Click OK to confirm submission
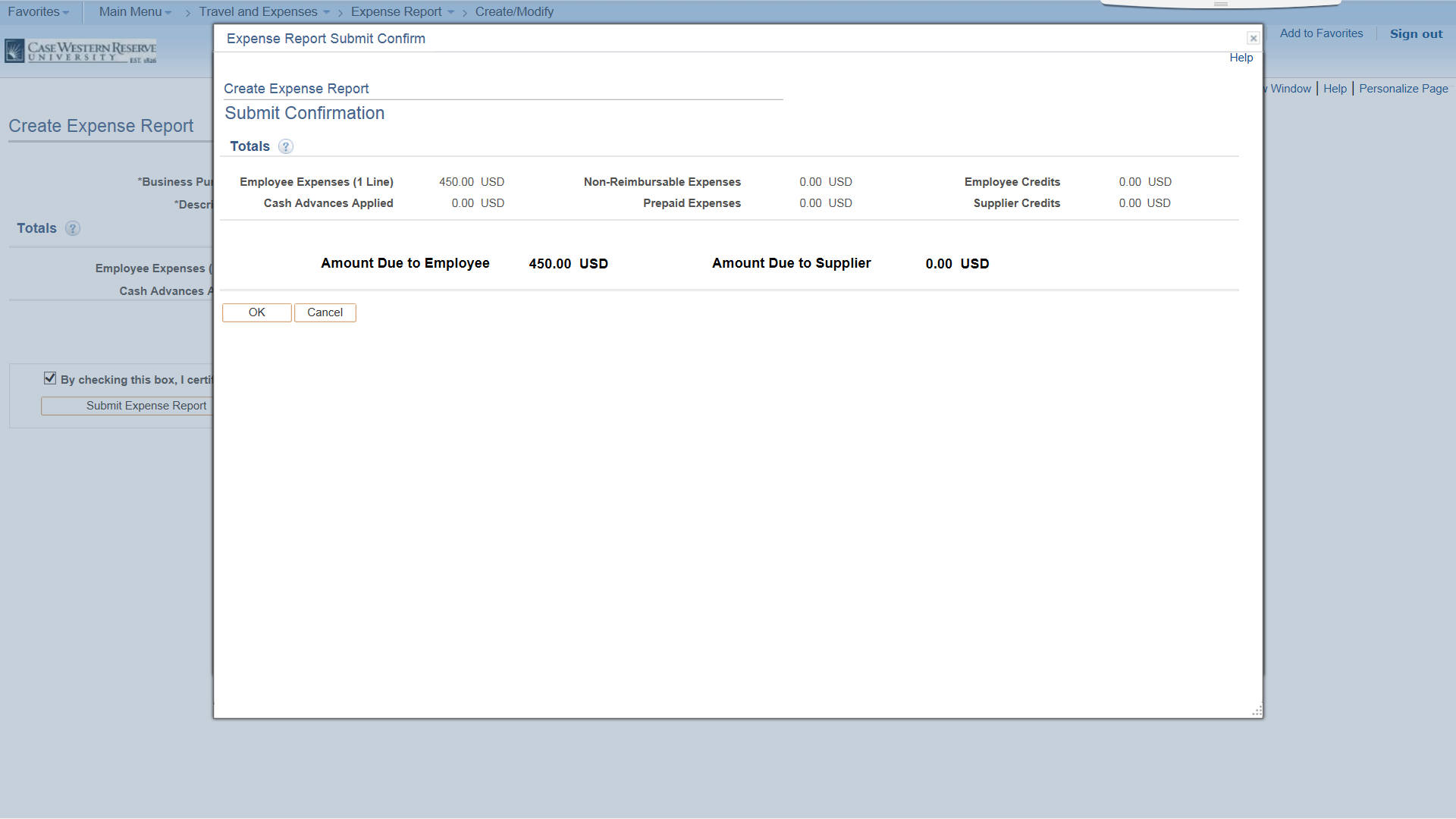Screen dimensions: 1456x819 coord(256,312)
